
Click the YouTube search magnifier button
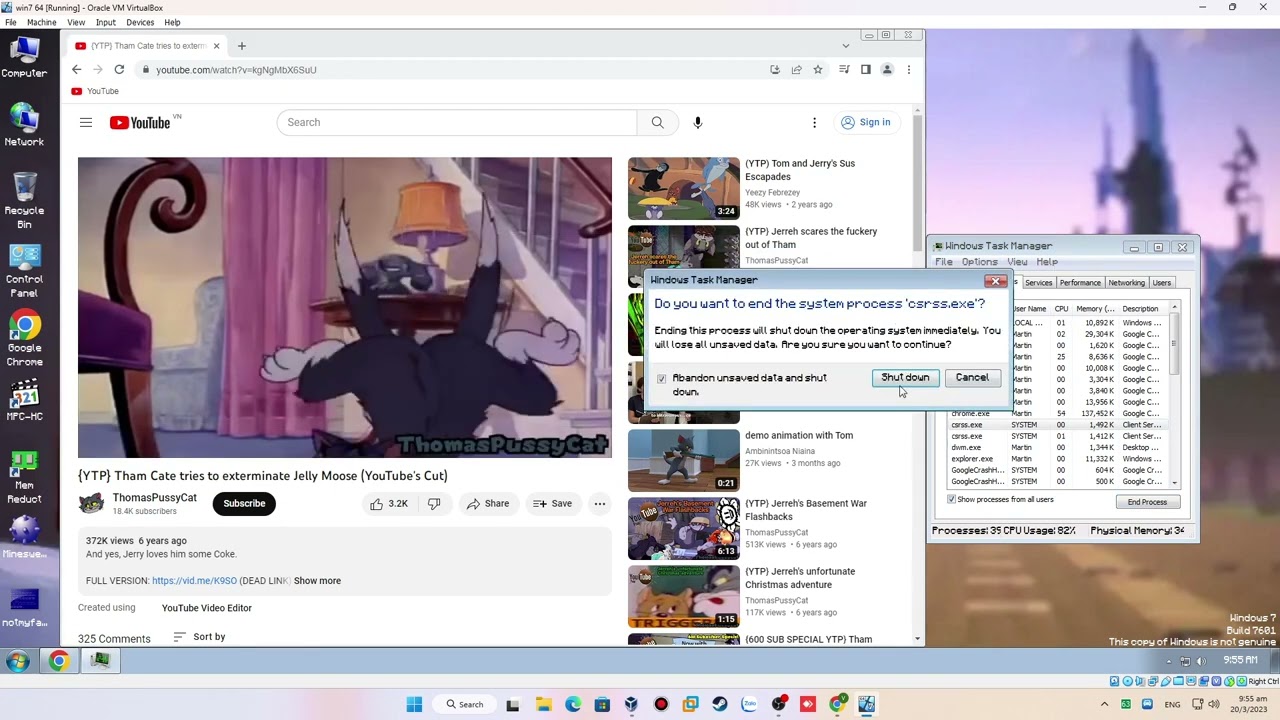657,122
